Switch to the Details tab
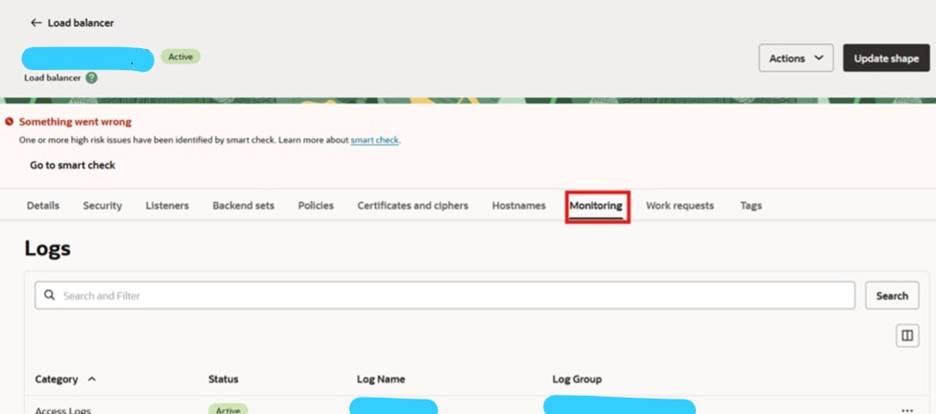936x414 pixels. click(x=43, y=206)
